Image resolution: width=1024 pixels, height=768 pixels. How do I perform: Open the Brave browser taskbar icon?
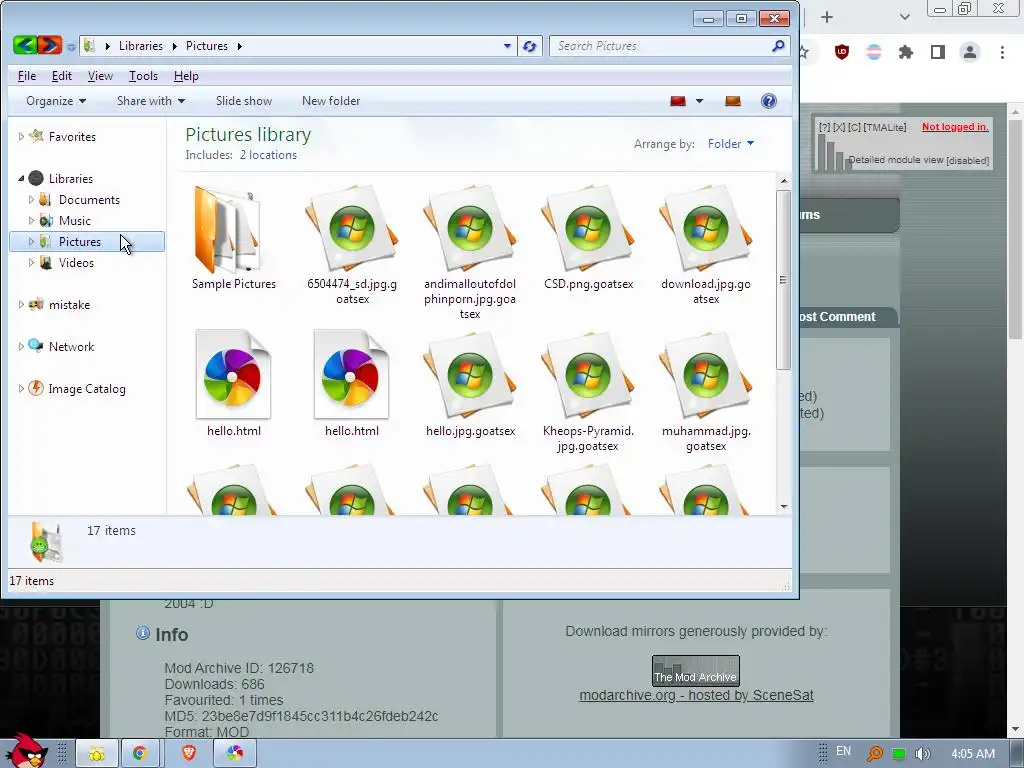(189, 754)
